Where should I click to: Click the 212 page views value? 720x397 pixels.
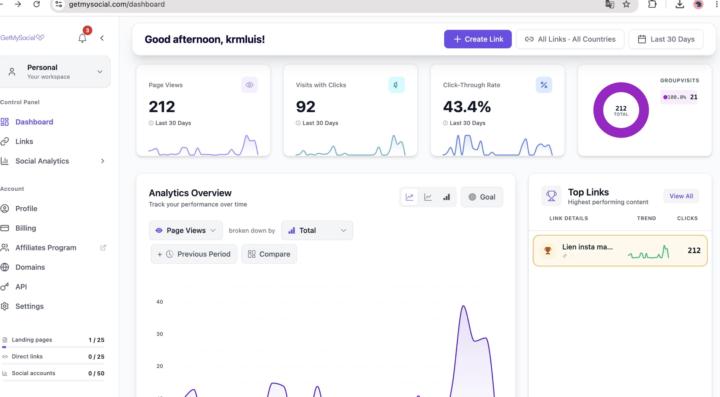[162, 107]
